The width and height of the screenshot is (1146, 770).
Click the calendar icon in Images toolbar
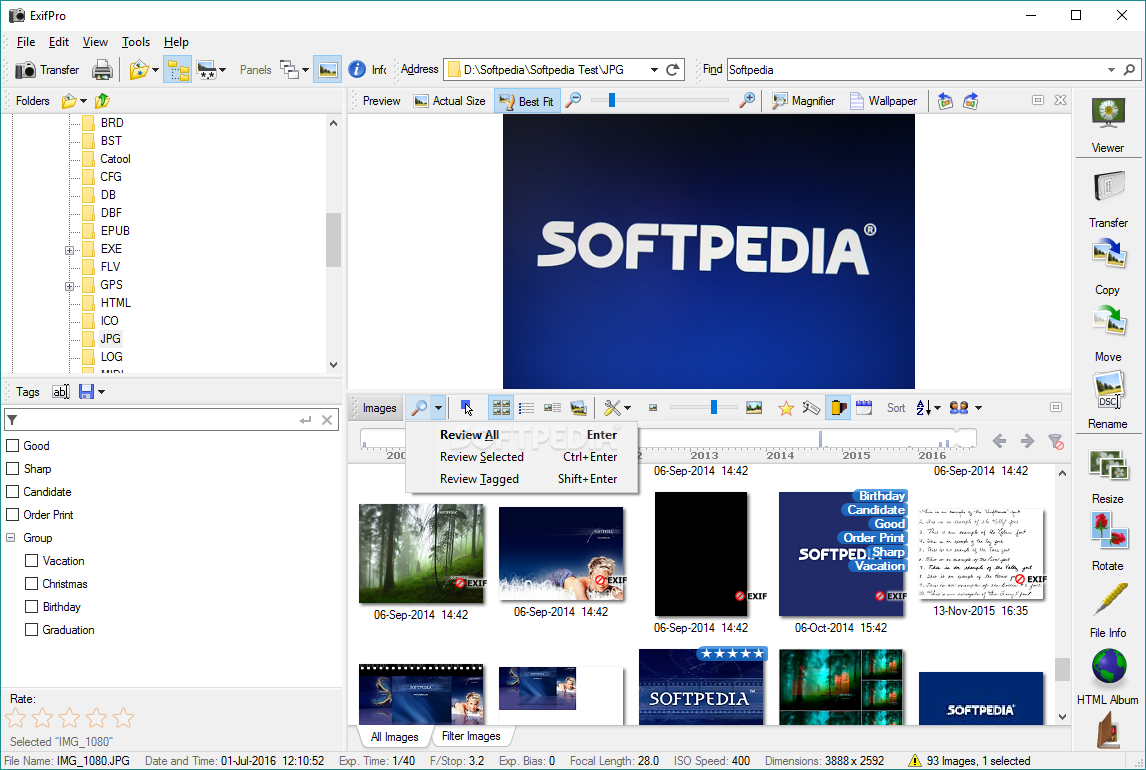pyautogui.click(x=864, y=408)
